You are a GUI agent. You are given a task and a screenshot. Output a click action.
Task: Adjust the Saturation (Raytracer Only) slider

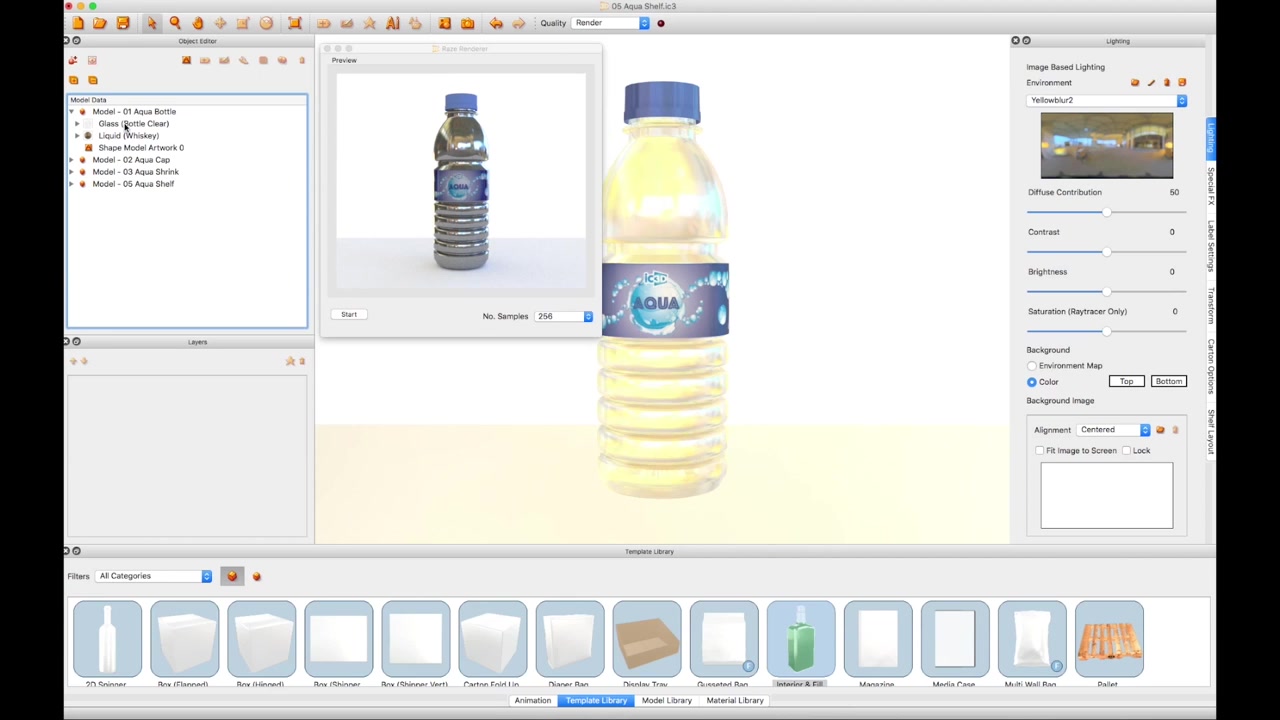pyautogui.click(x=1106, y=331)
